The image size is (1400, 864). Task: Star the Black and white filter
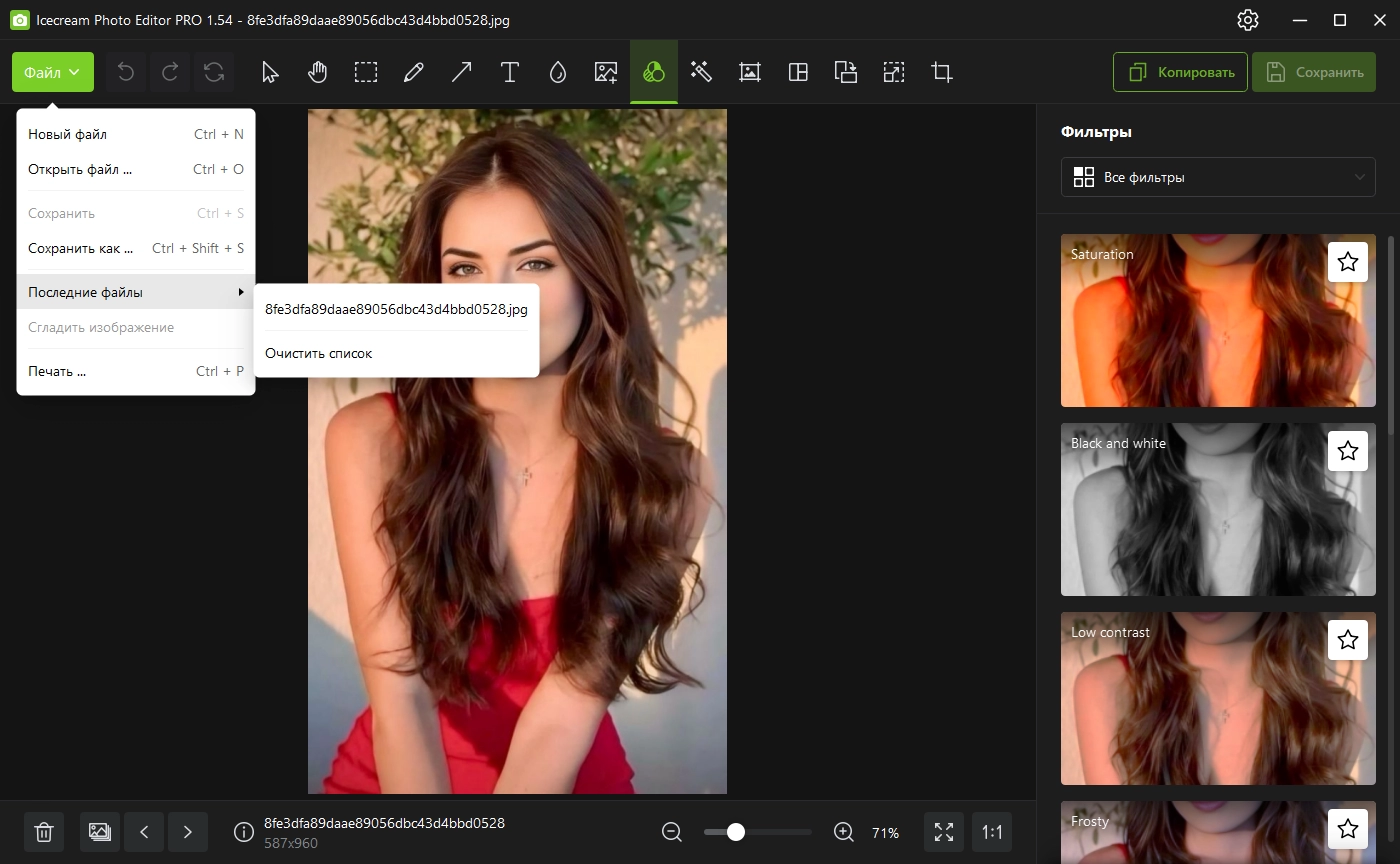[x=1347, y=451]
